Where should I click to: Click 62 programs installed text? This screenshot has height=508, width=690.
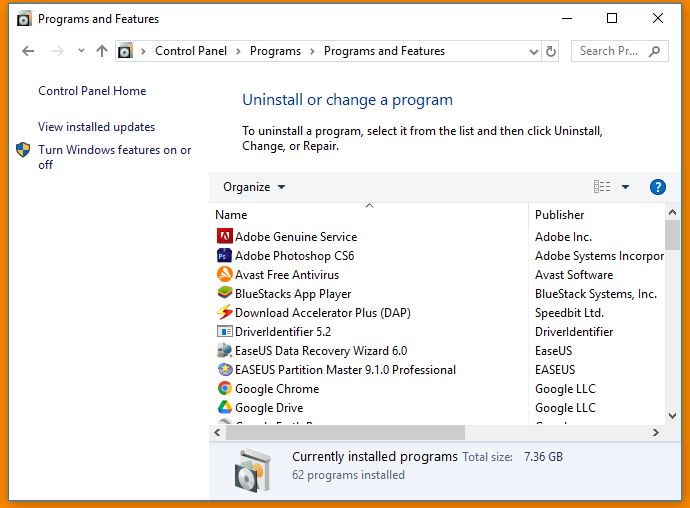(x=348, y=475)
